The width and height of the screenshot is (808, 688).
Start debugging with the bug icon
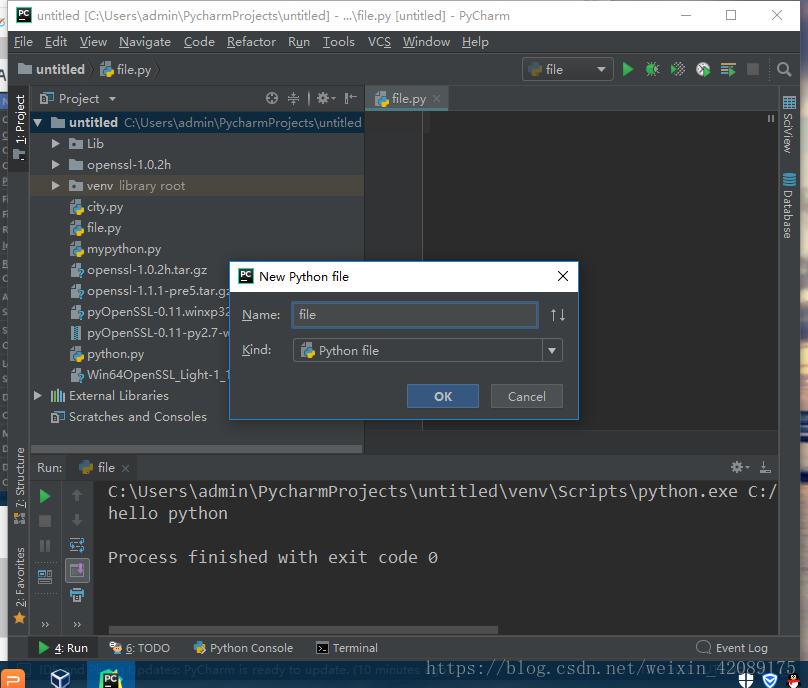click(x=652, y=70)
